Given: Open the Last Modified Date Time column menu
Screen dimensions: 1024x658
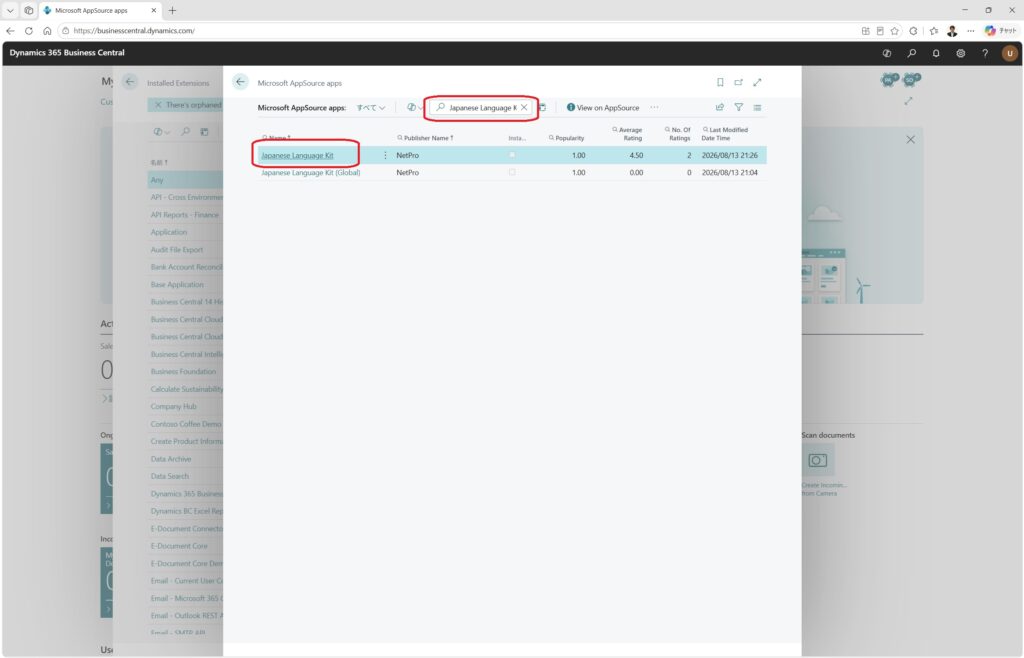Looking at the screenshot, I should point(724,134).
